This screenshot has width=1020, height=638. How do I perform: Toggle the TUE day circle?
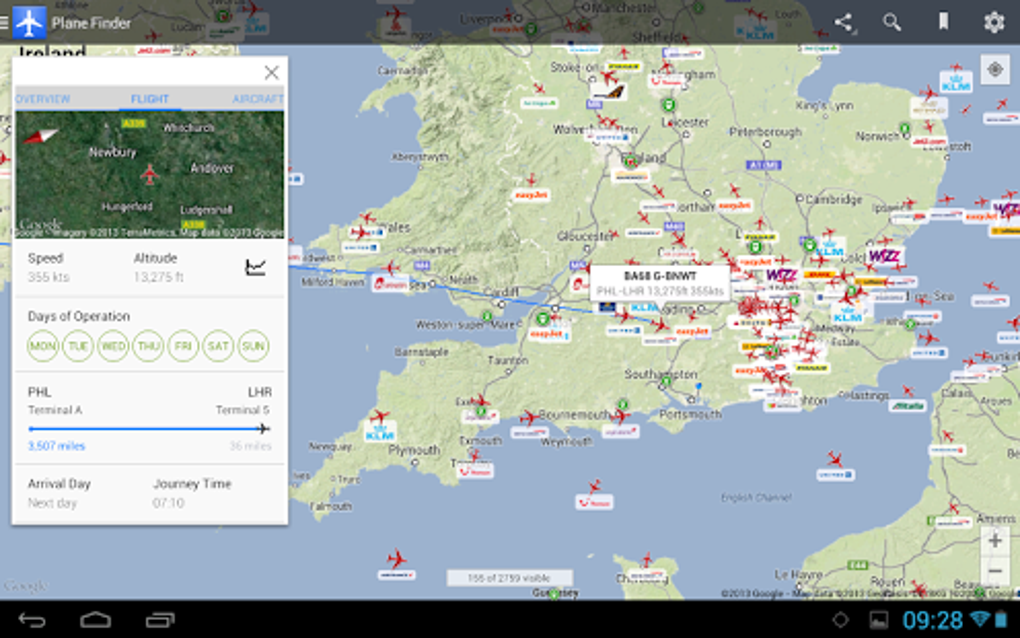(x=78, y=346)
